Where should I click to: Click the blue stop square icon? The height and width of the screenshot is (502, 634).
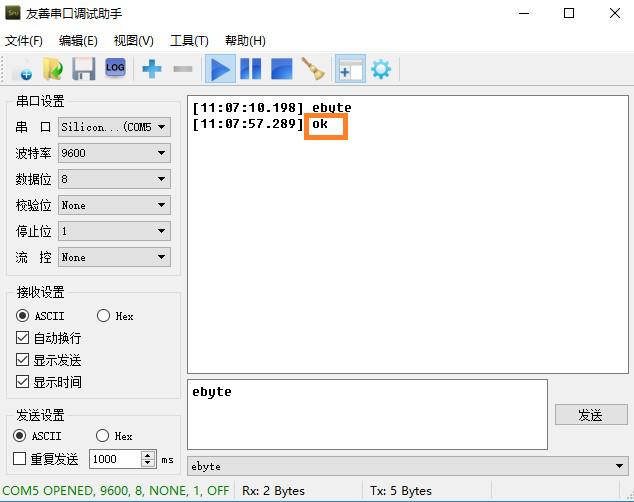point(281,69)
